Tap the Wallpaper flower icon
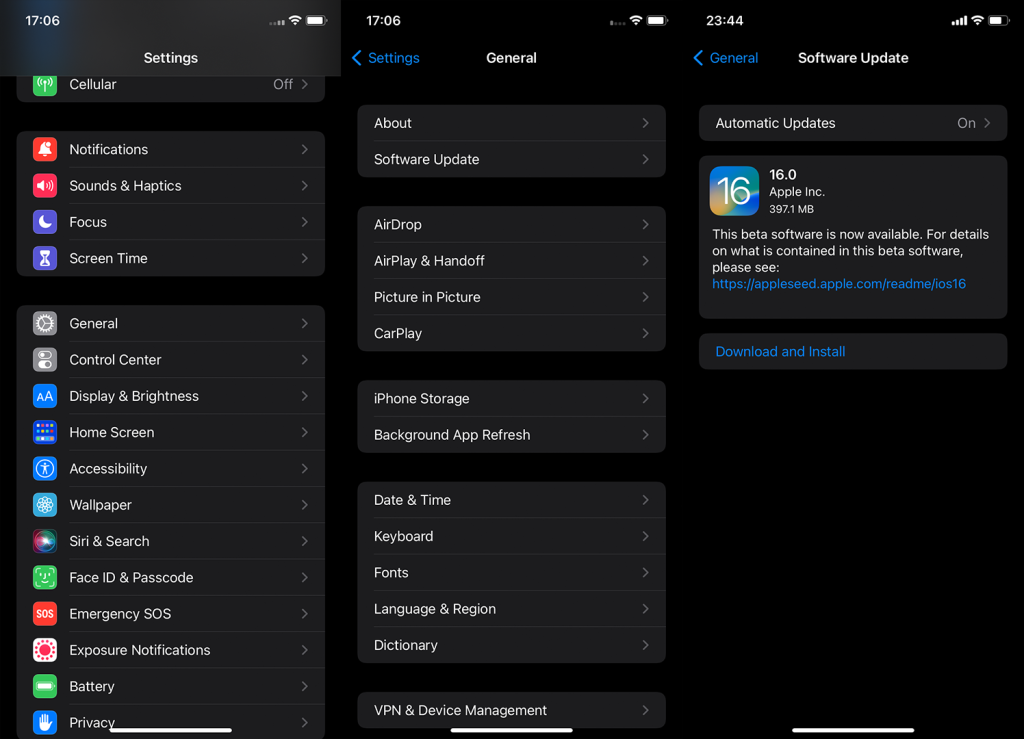This screenshot has height=739, width=1024. (44, 505)
